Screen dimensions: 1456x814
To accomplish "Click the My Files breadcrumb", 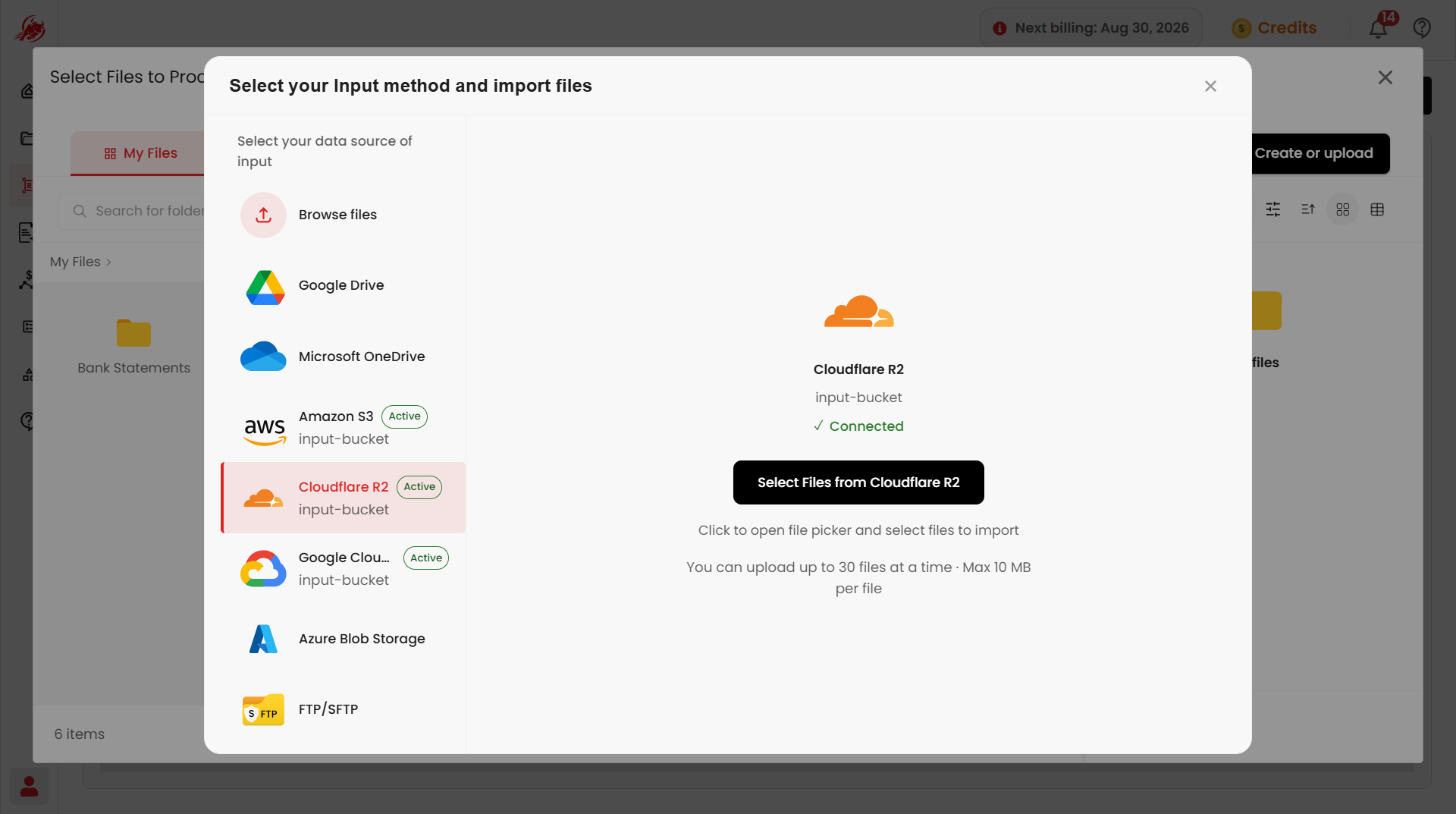I will click(75, 262).
